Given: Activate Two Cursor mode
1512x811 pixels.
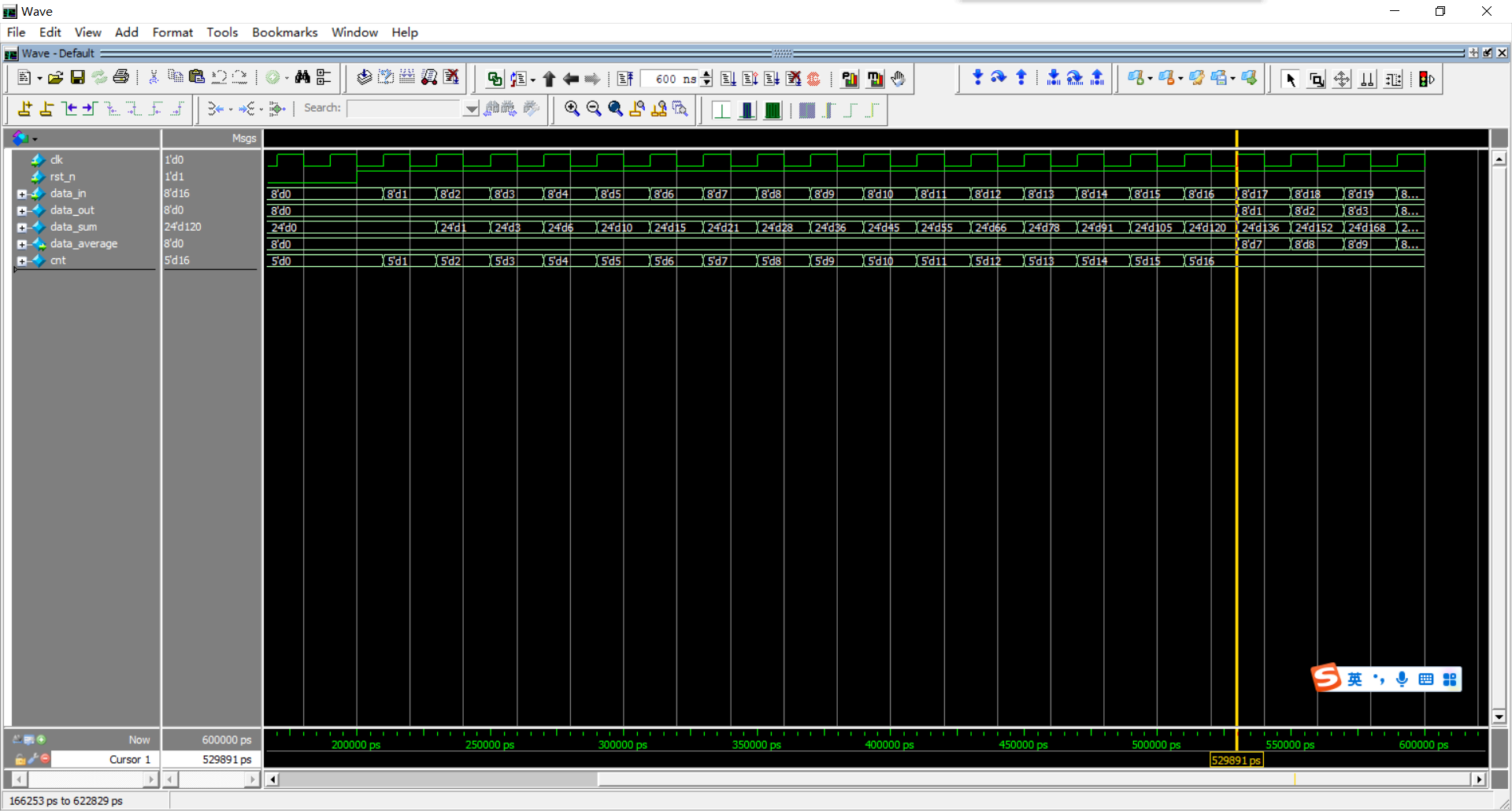Looking at the screenshot, I should click(x=1368, y=80).
